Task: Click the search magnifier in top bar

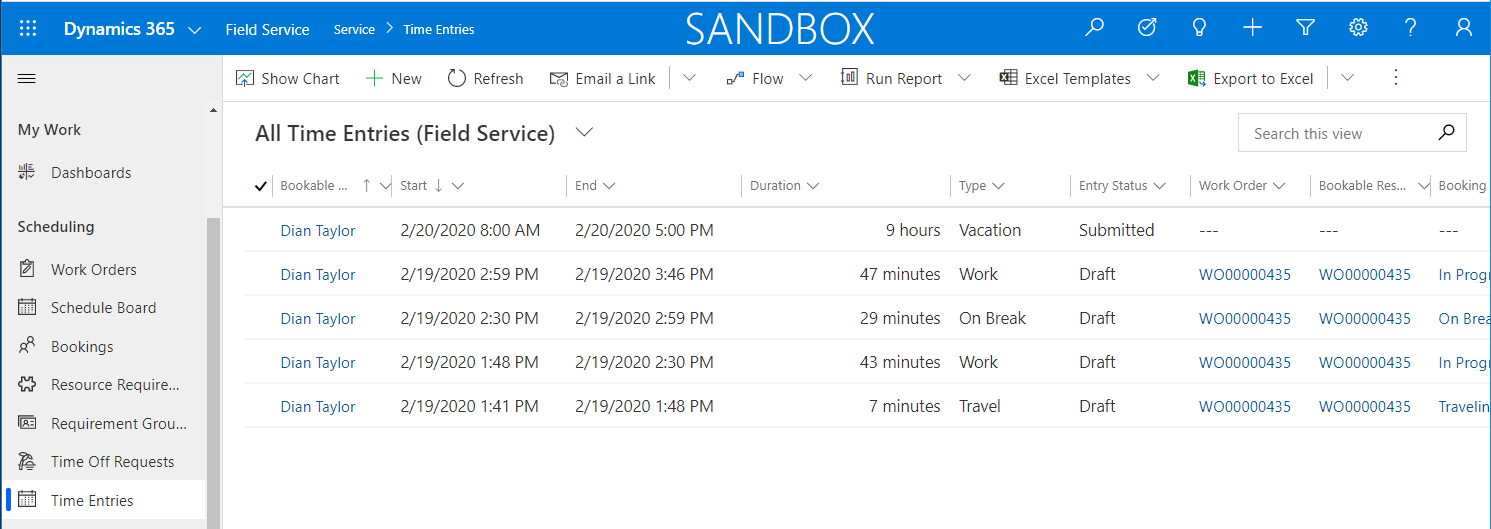Action: (x=1095, y=29)
